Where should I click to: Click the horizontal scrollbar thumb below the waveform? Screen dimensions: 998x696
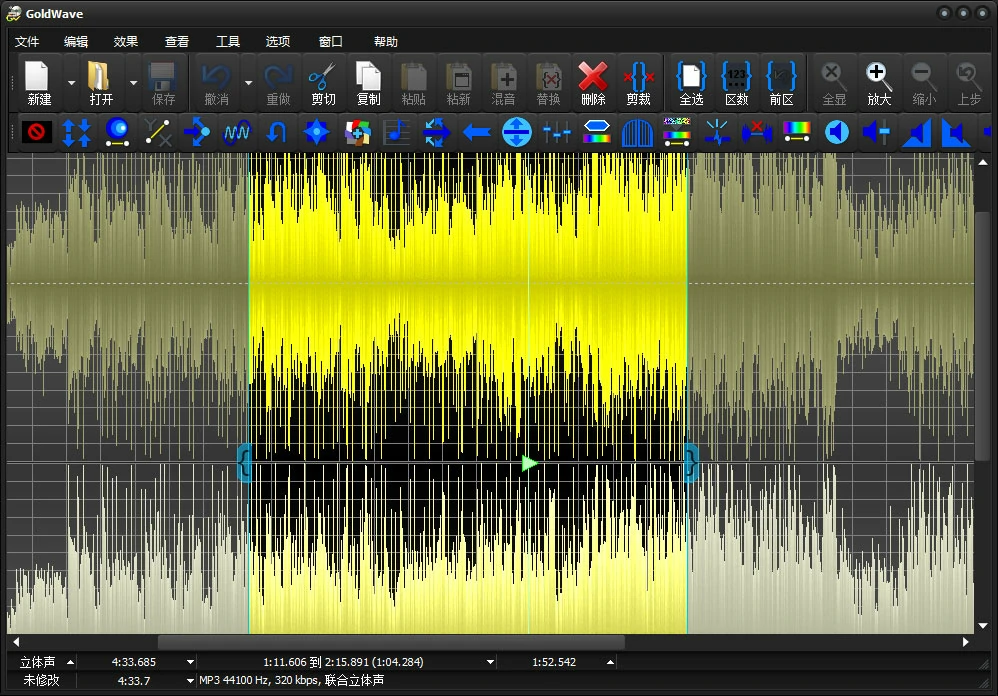click(390, 642)
